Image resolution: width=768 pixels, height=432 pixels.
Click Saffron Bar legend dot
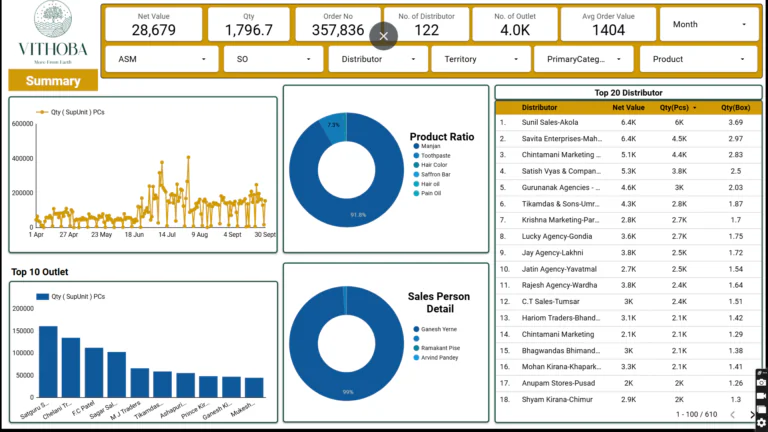[416, 174]
